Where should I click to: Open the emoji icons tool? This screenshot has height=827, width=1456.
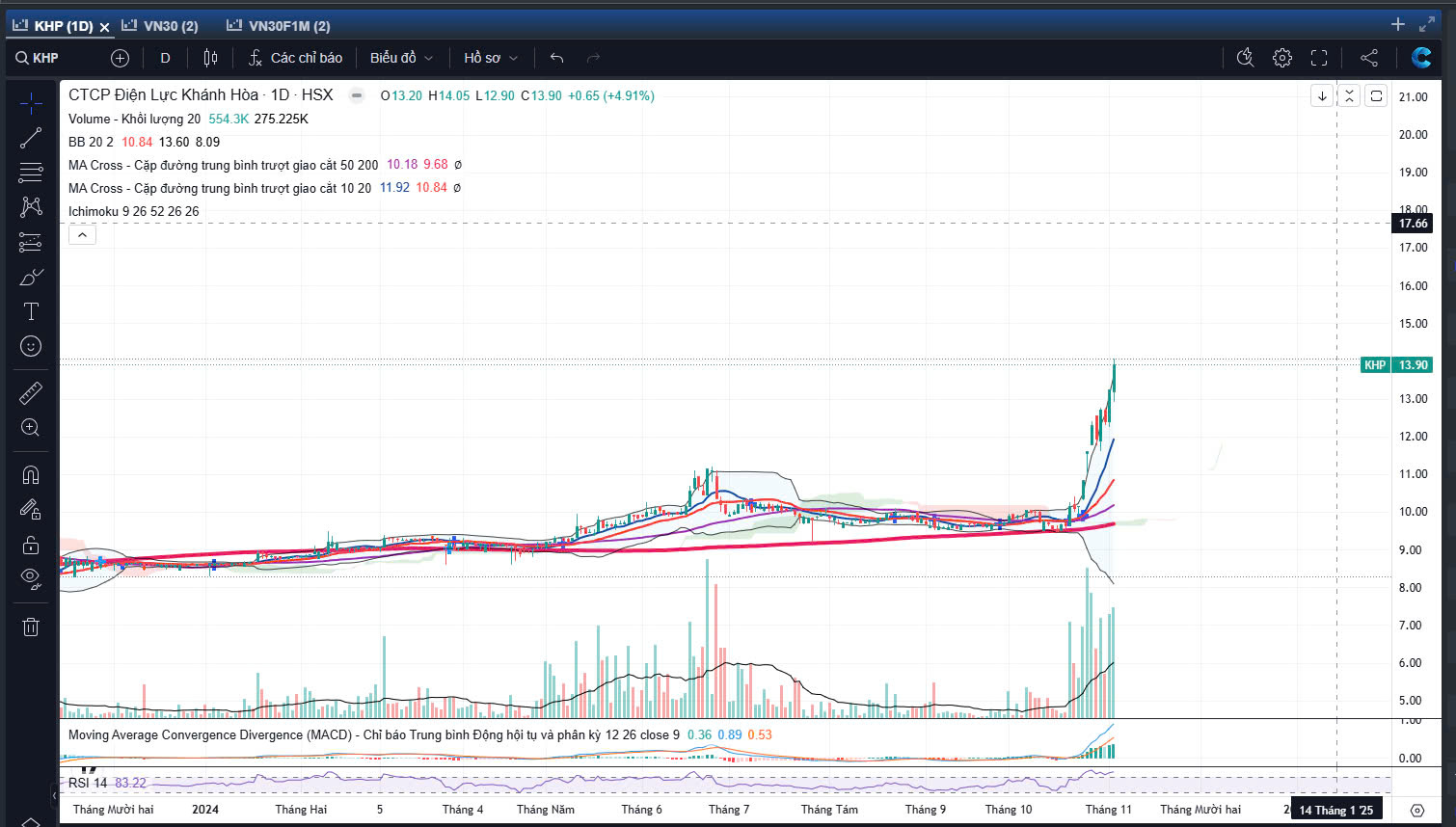[31, 346]
